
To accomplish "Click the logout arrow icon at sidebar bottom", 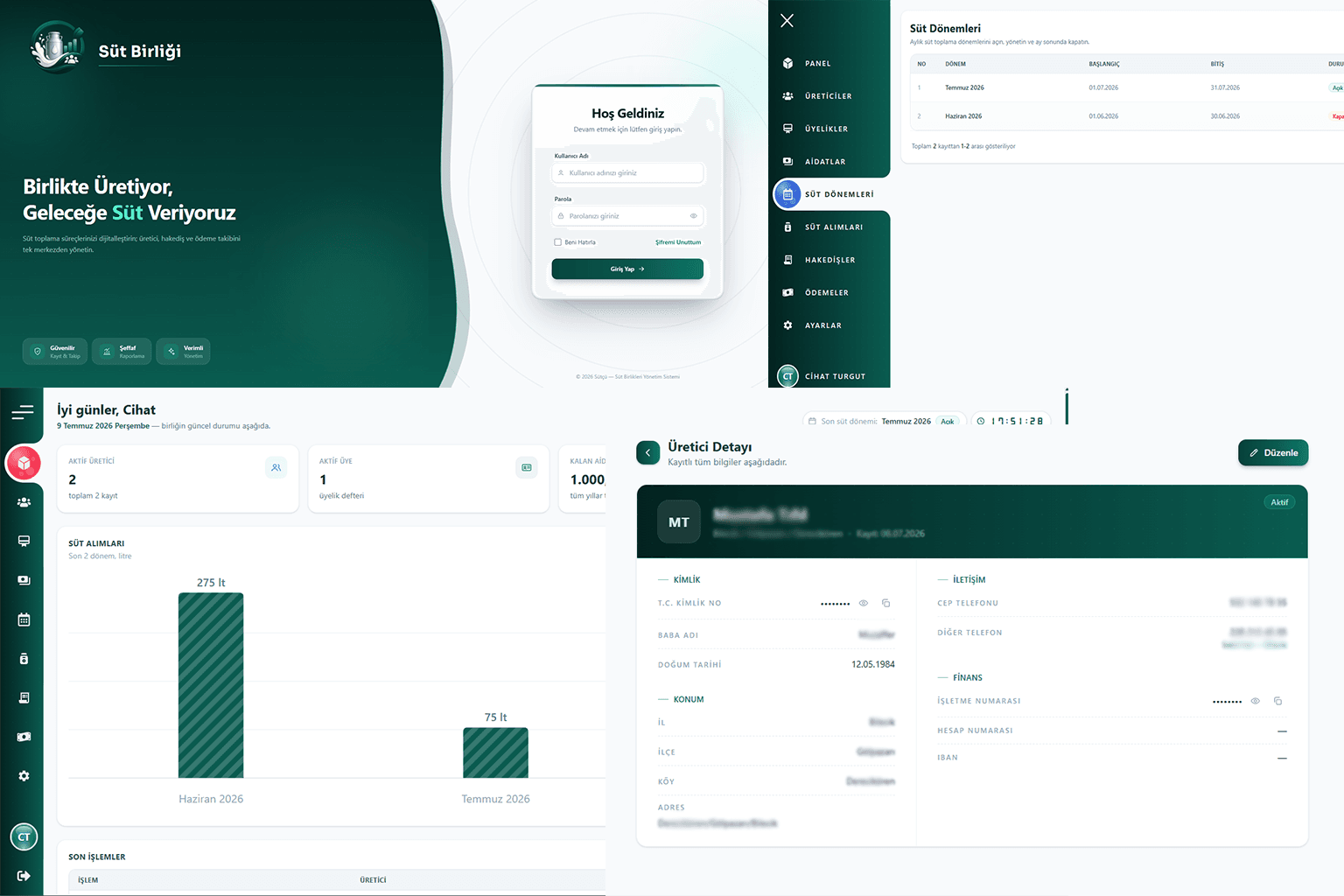I will (x=24, y=876).
